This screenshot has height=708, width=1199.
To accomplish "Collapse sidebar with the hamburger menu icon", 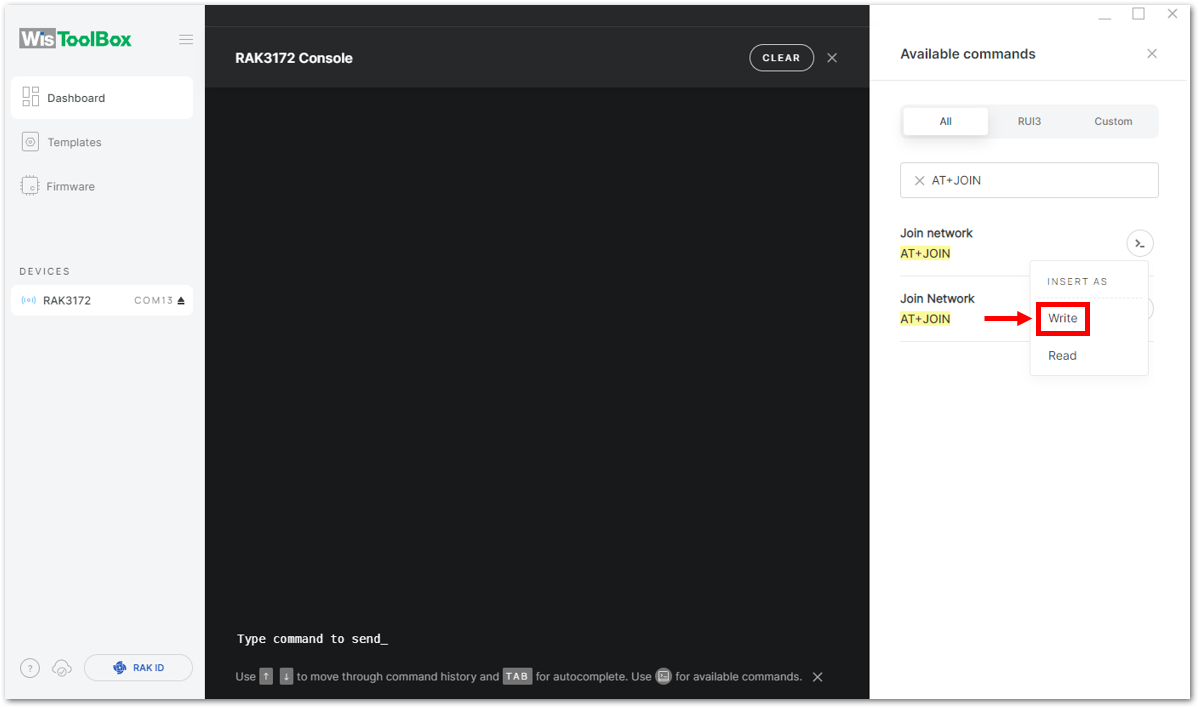I will pyautogui.click(x=186, y=40).
